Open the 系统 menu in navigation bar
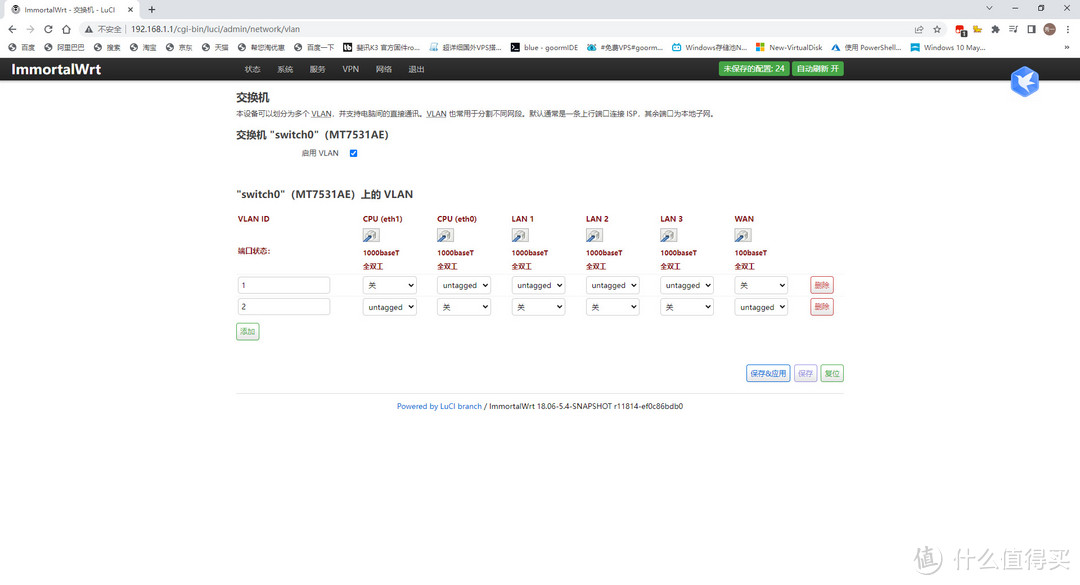 (285, 69)
